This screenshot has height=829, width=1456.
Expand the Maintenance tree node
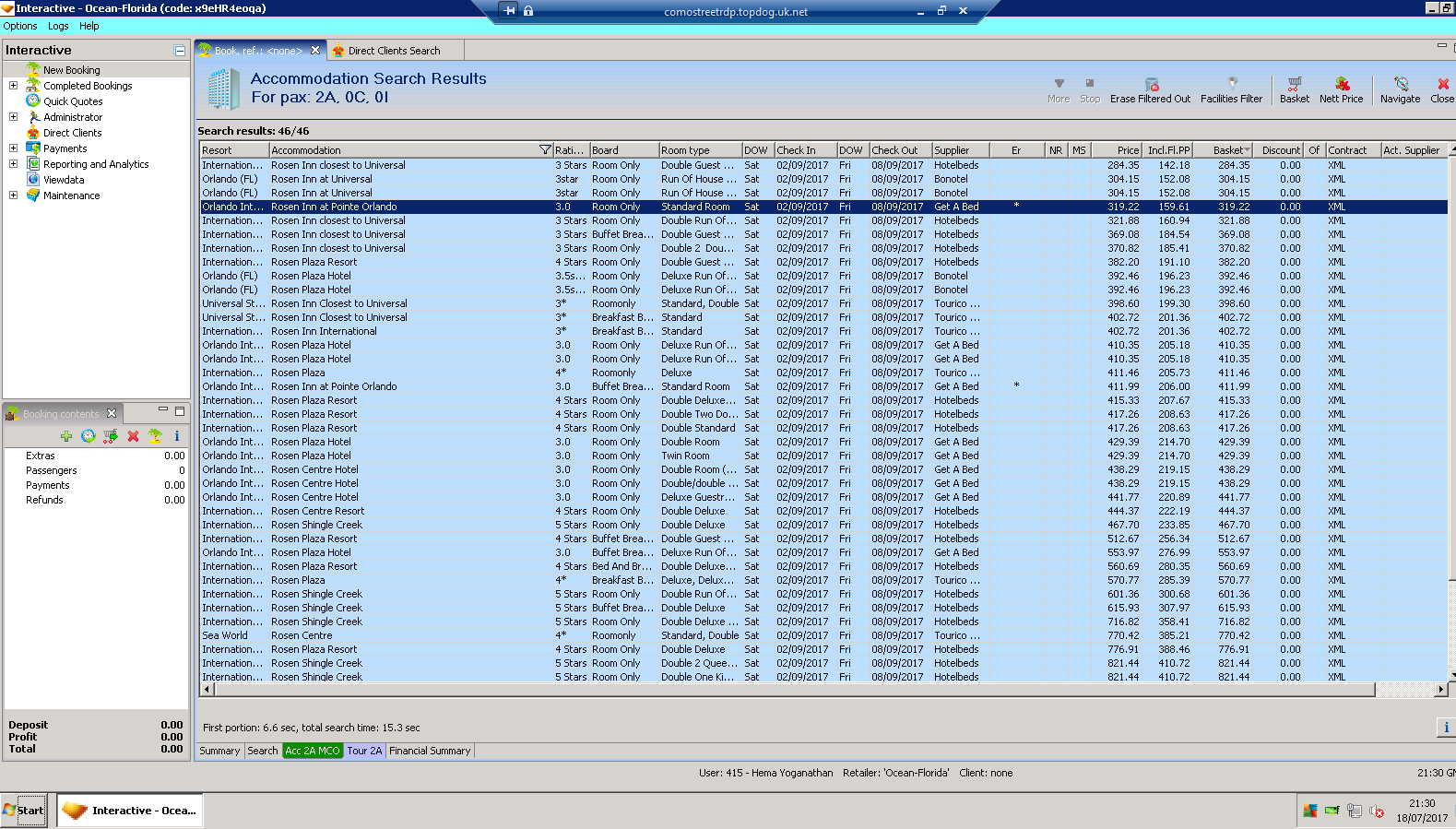click(13, 195)
